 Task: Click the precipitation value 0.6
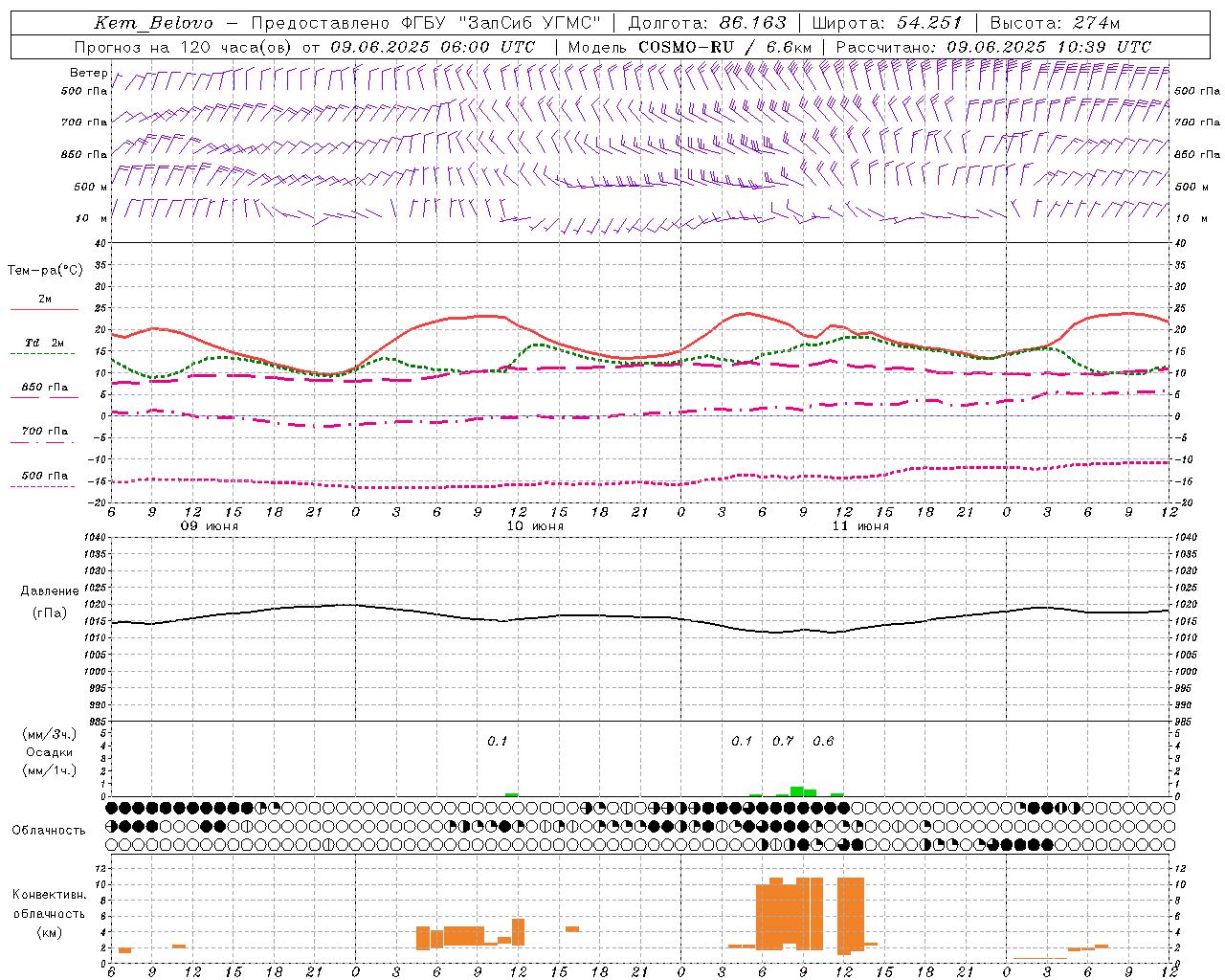point(823,741)
